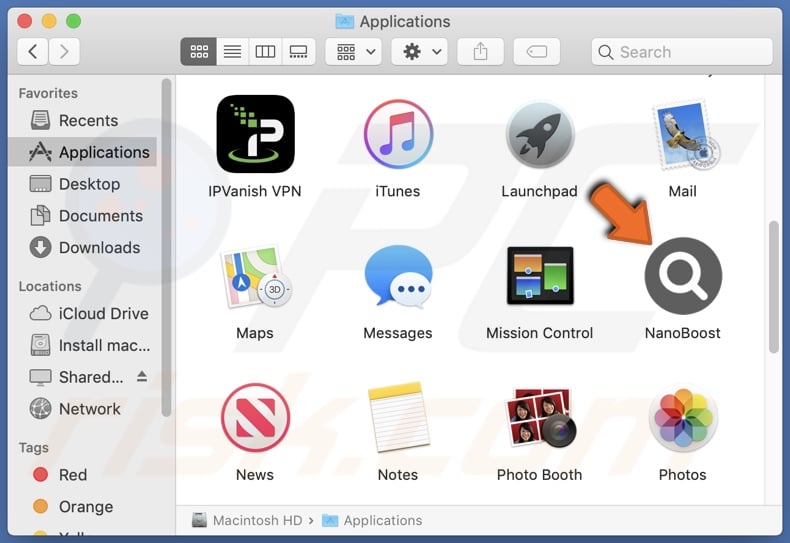Open Applications in the sidebar
Screen dimensions: 790x543
83,152
